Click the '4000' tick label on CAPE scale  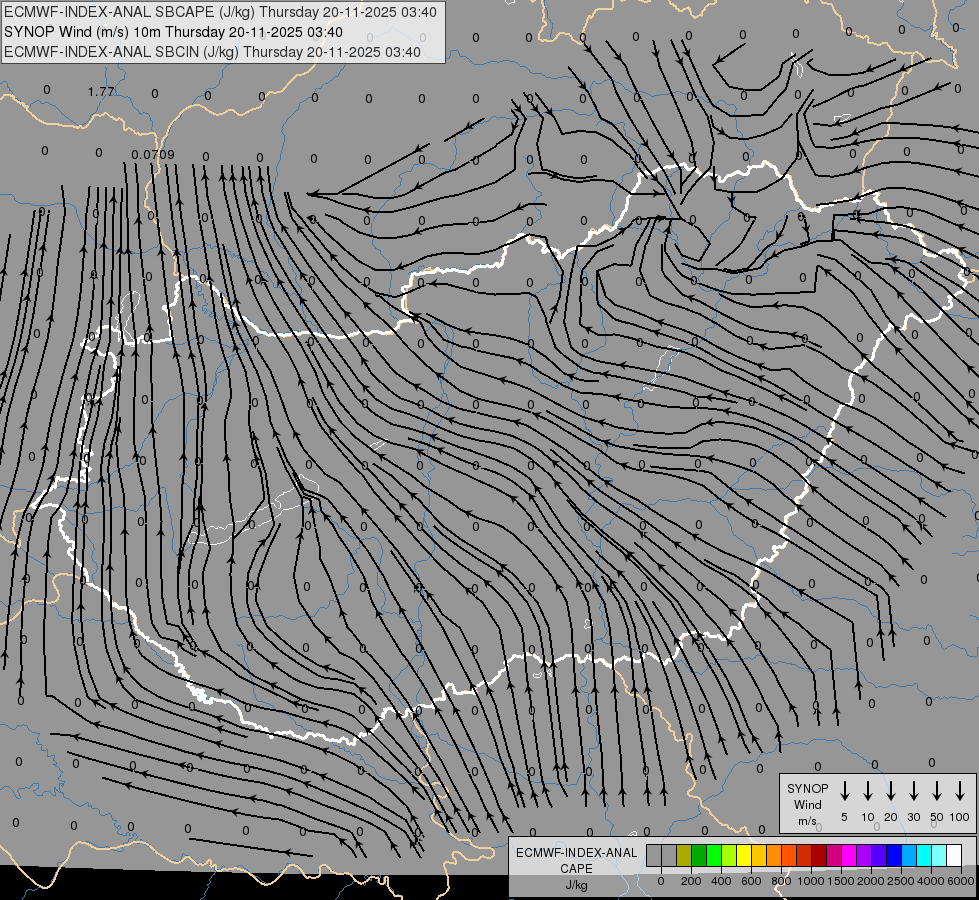(x=931, y=881)
